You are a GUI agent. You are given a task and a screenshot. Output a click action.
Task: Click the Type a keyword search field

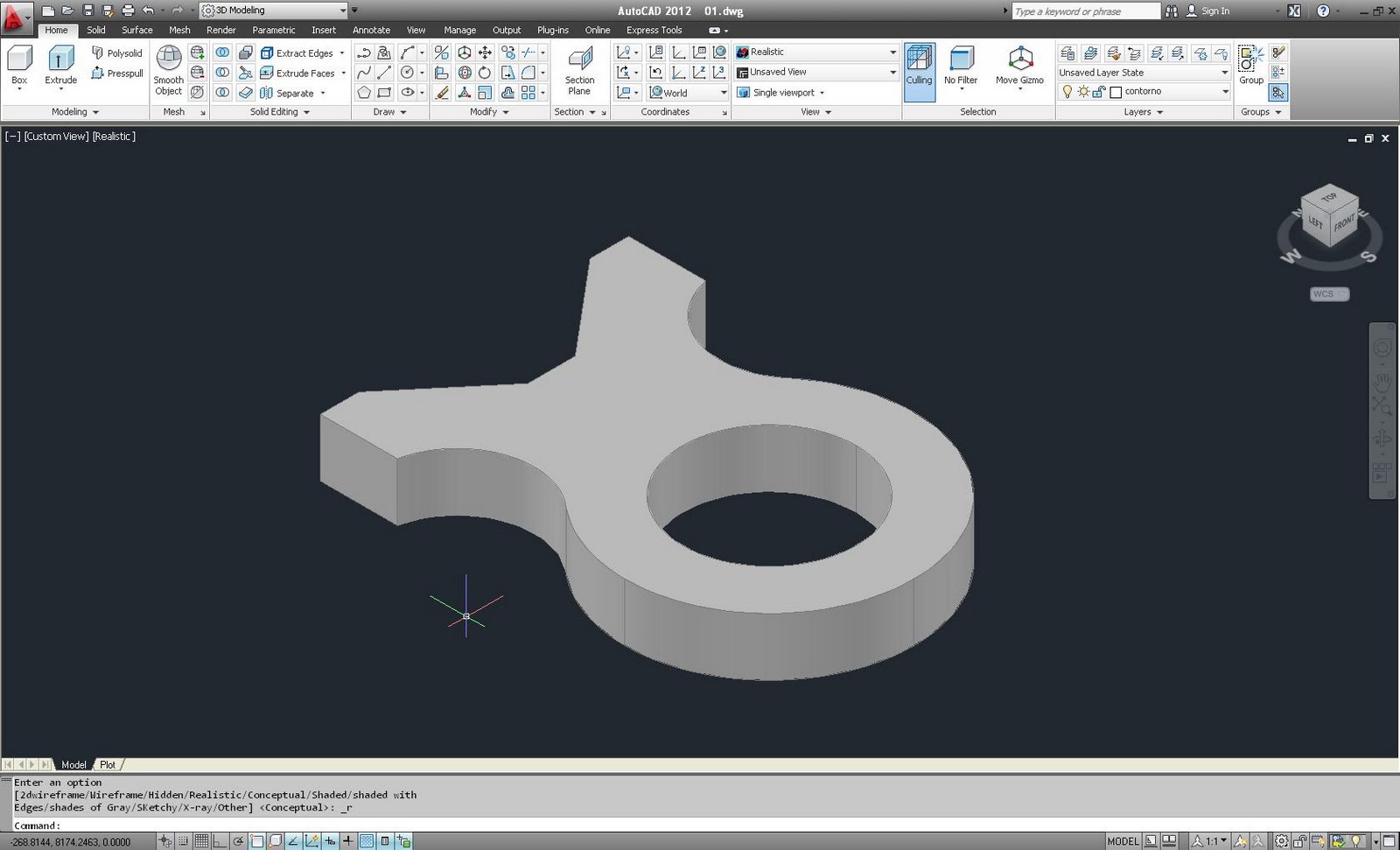tap(1085, 11)
